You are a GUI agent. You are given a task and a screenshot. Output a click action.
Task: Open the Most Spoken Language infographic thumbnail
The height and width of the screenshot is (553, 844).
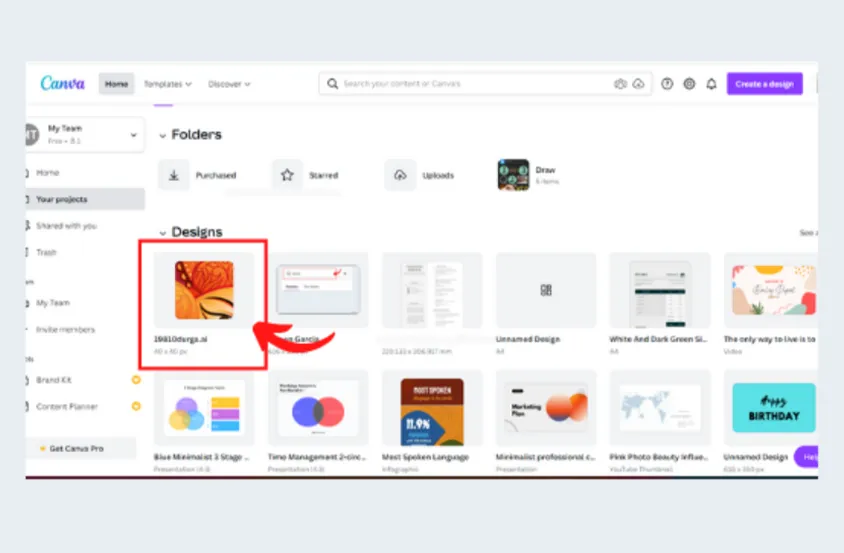coord(432,408)
